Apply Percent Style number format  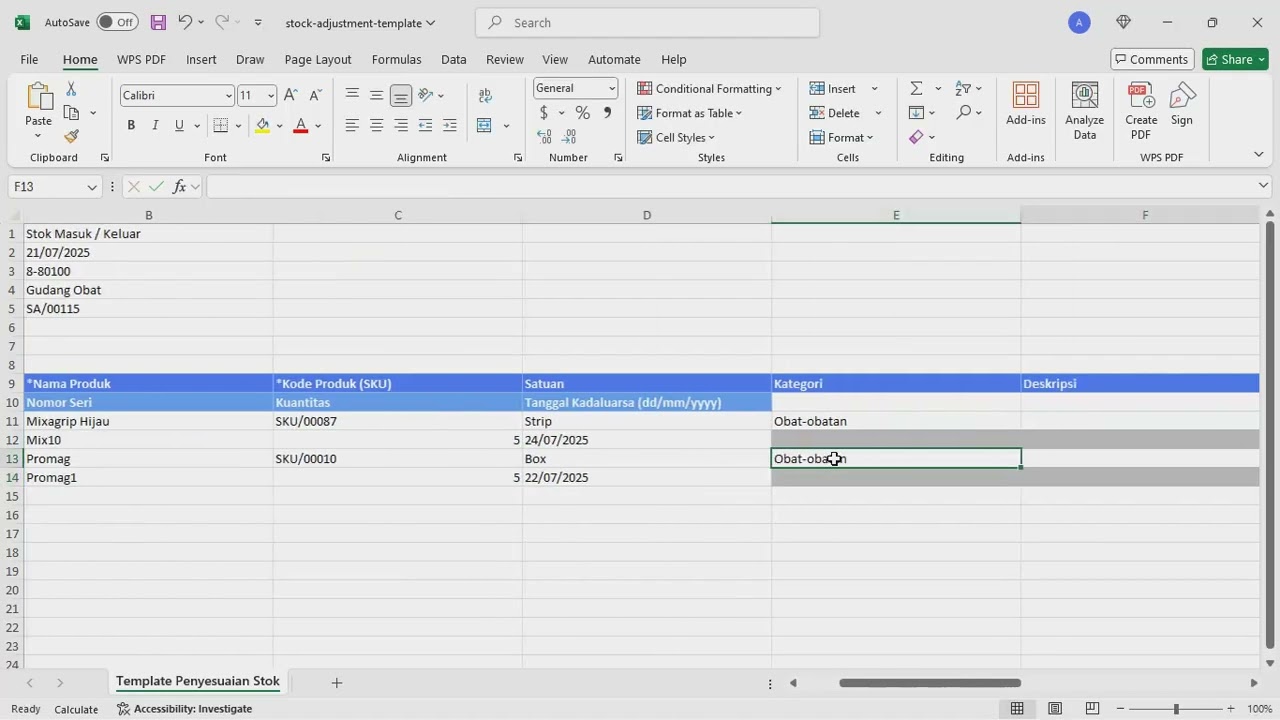582,113
